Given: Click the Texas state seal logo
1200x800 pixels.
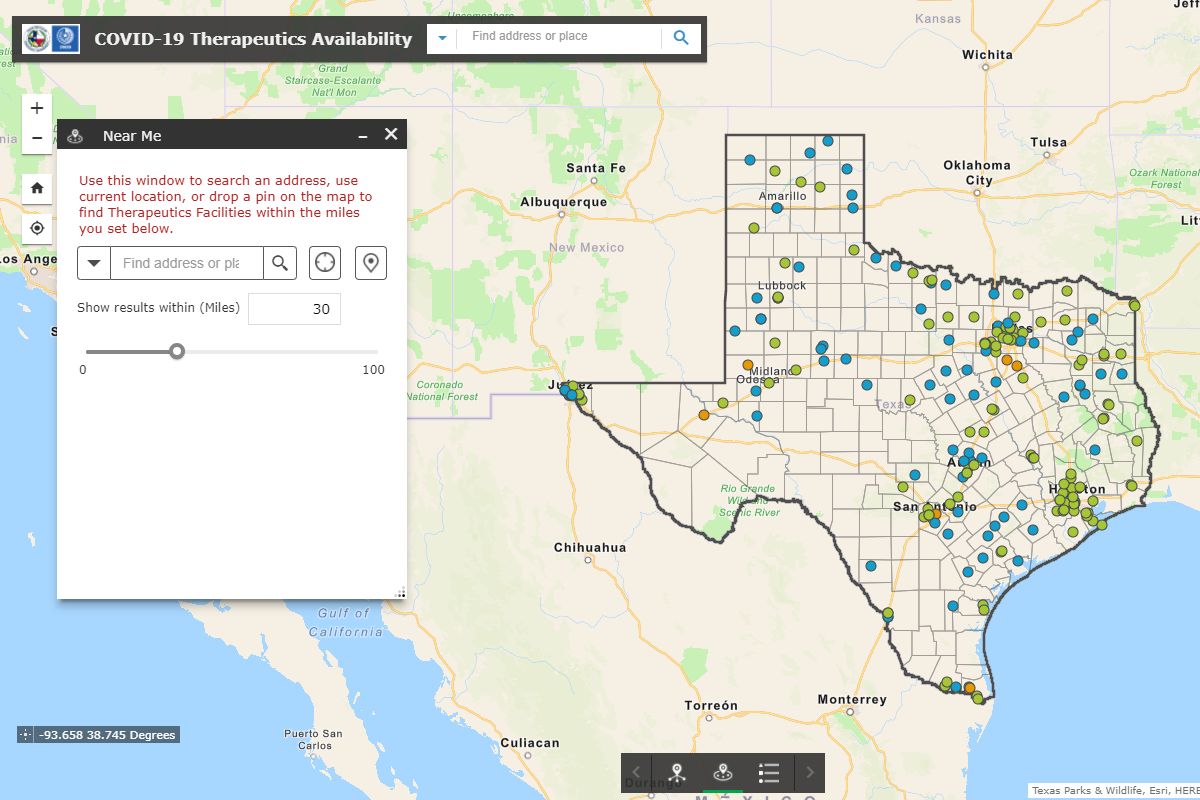Looking at the screenshot, I should click(x=36, y=39).
